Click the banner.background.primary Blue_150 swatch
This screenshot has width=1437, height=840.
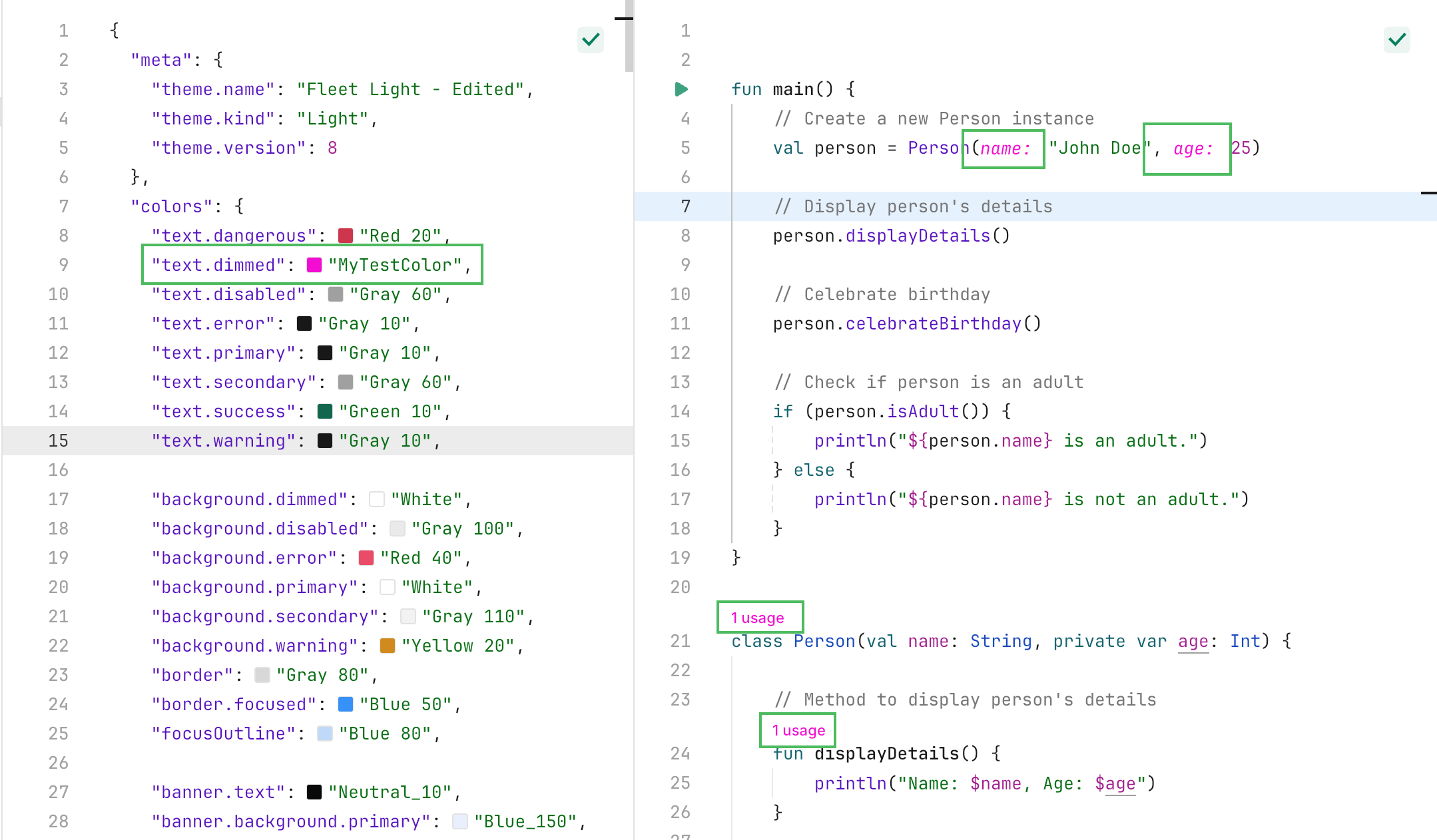[x=460, y=821]
